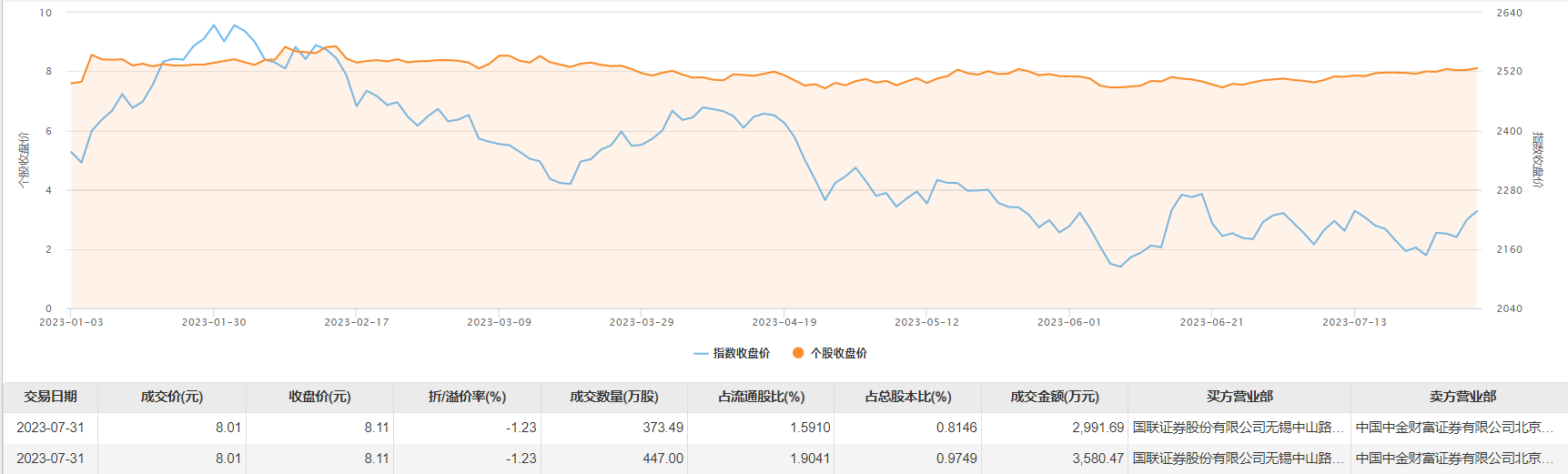Click the 2160 right axis value

pos(1509,249)
